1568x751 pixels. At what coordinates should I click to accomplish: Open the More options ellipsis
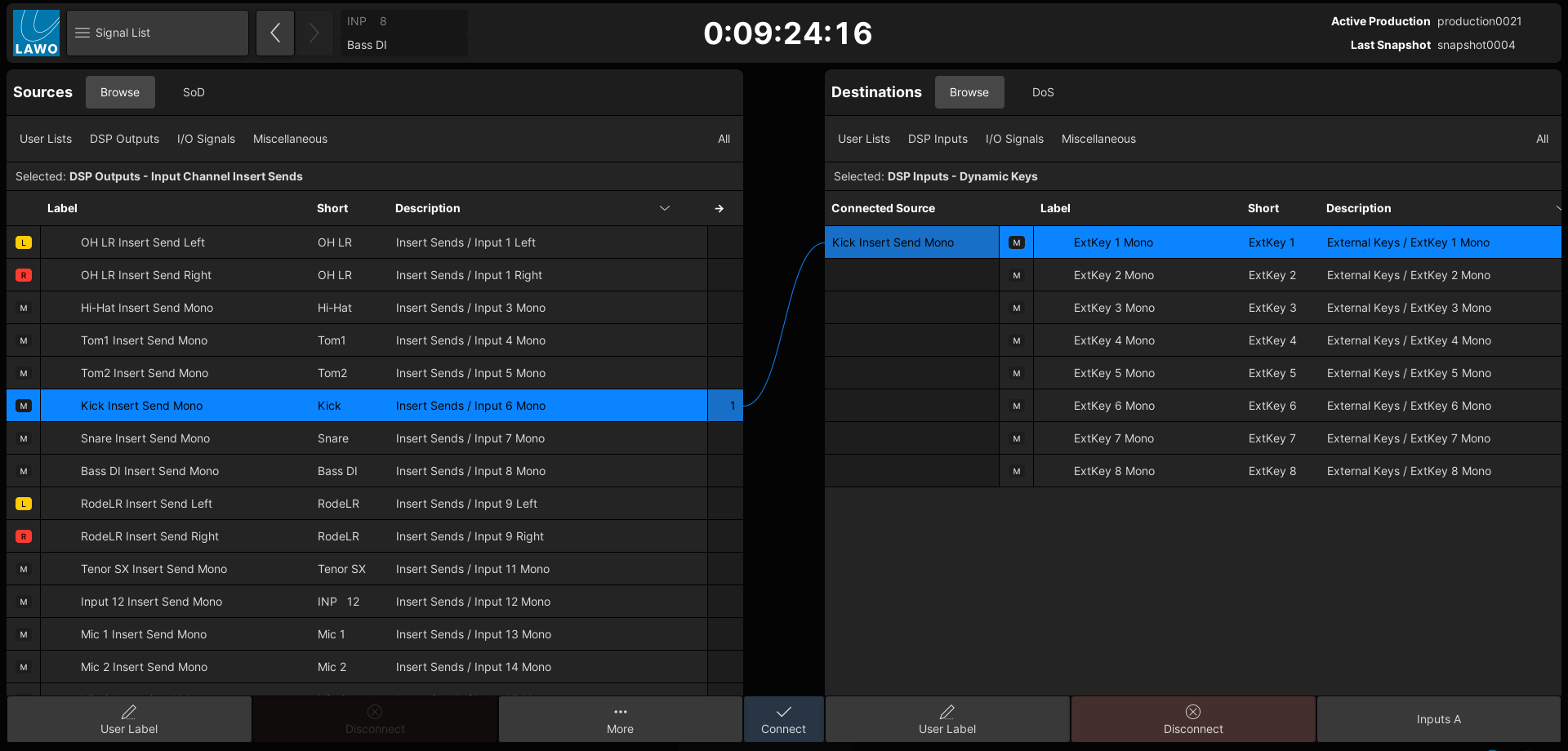pyautogui.click(x=620, y=719)
